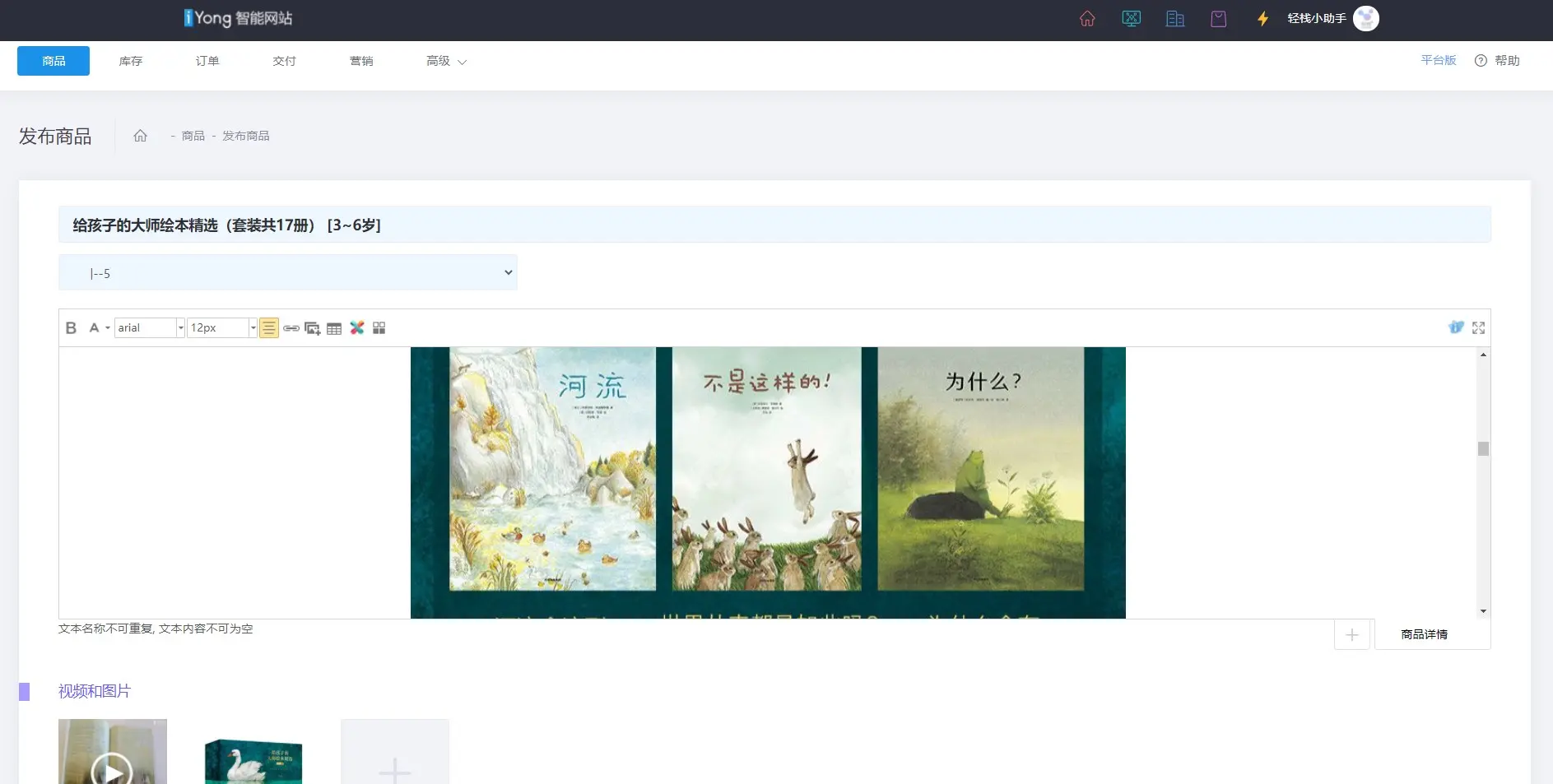
Task: Click the 平台版 link
Action: click(x=1438, y=60)
